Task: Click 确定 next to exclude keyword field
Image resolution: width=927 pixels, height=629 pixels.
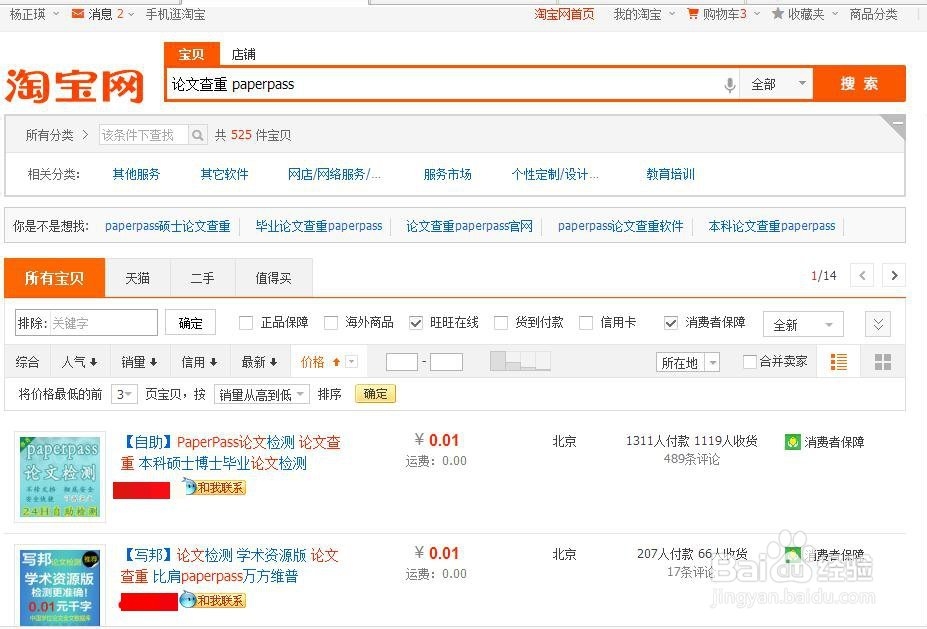Action: click(190, 323)
